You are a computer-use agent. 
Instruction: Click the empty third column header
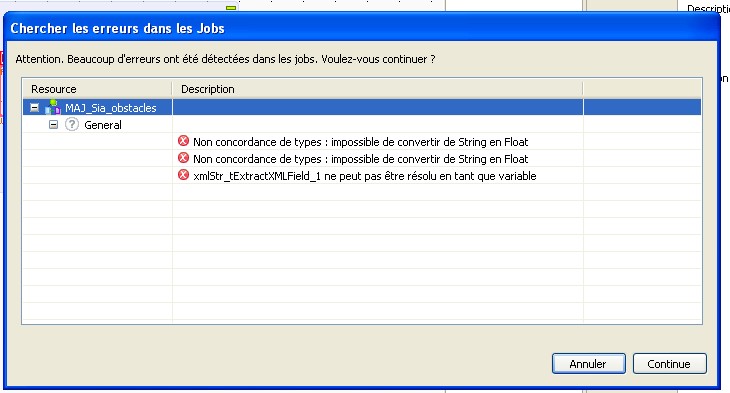pos(642,89)
